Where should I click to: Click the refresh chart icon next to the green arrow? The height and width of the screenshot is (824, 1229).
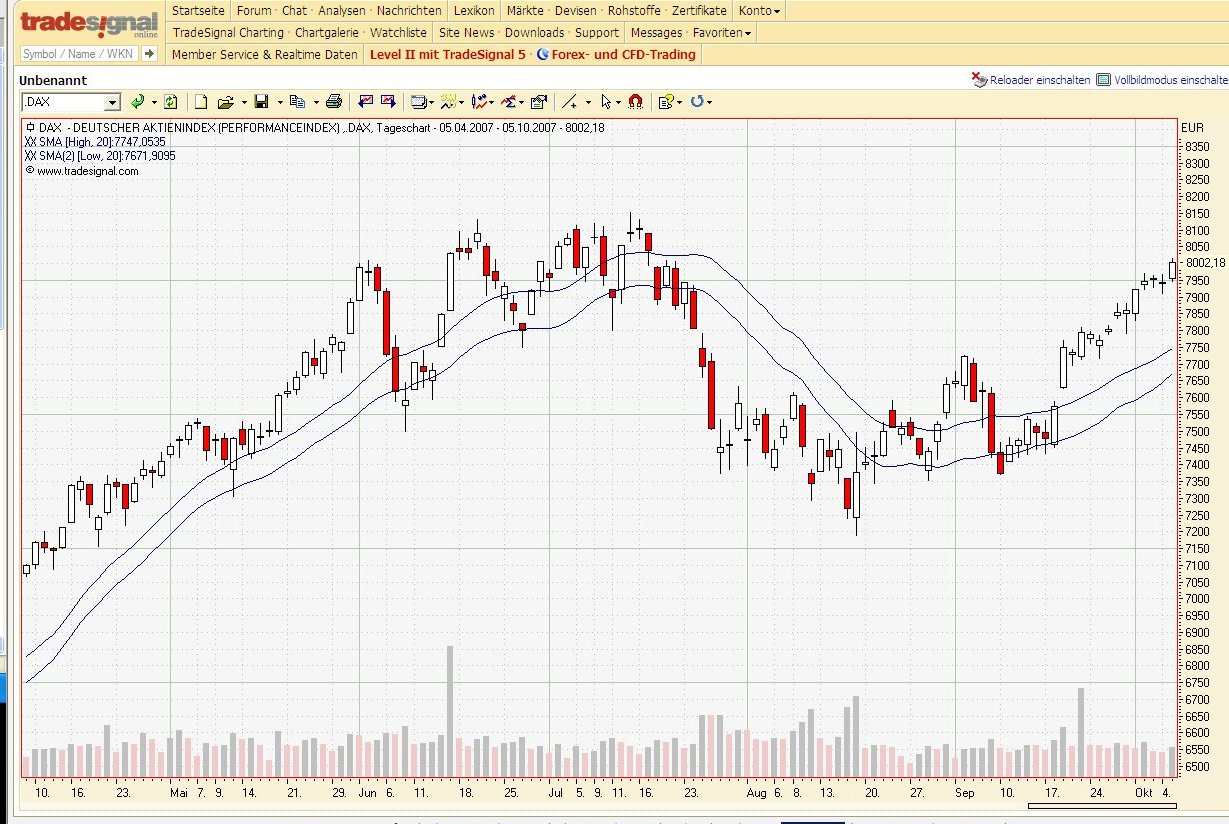170,102
